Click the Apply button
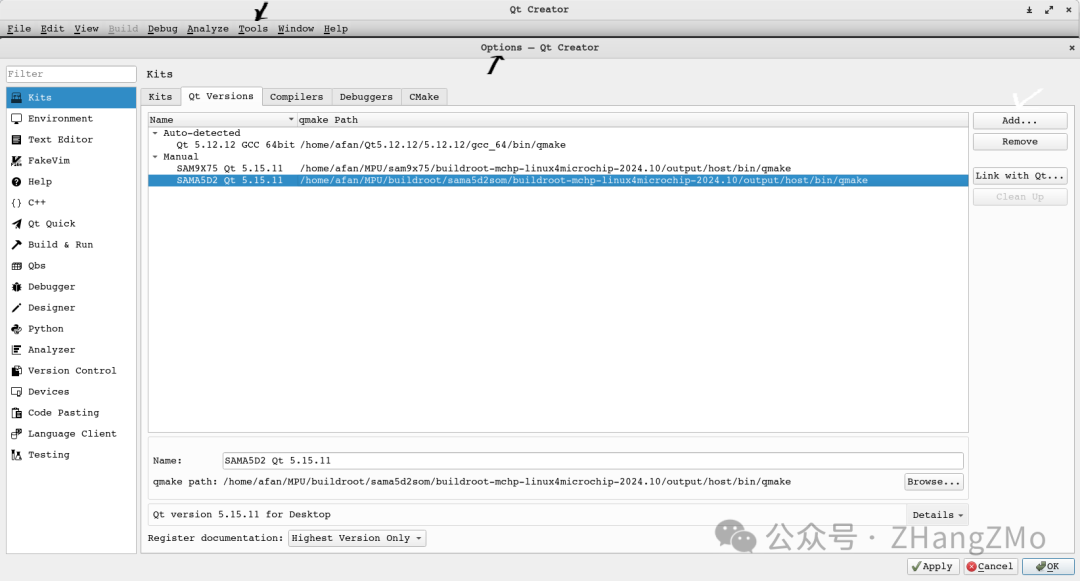 coord(933,567)
